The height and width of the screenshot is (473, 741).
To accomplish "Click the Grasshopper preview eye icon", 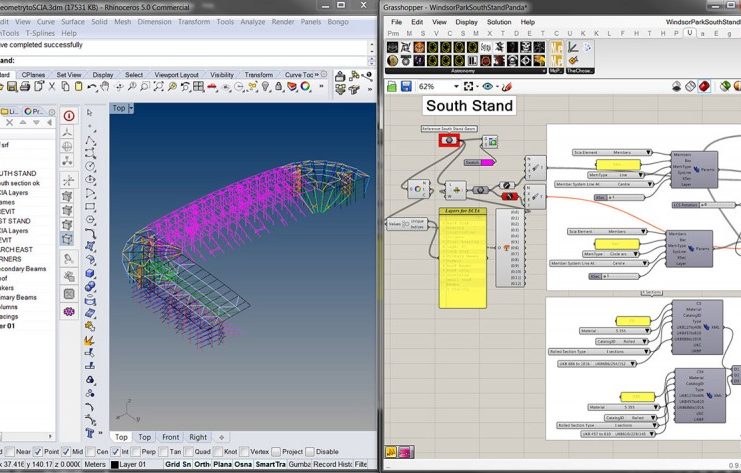I will point(485,87).
